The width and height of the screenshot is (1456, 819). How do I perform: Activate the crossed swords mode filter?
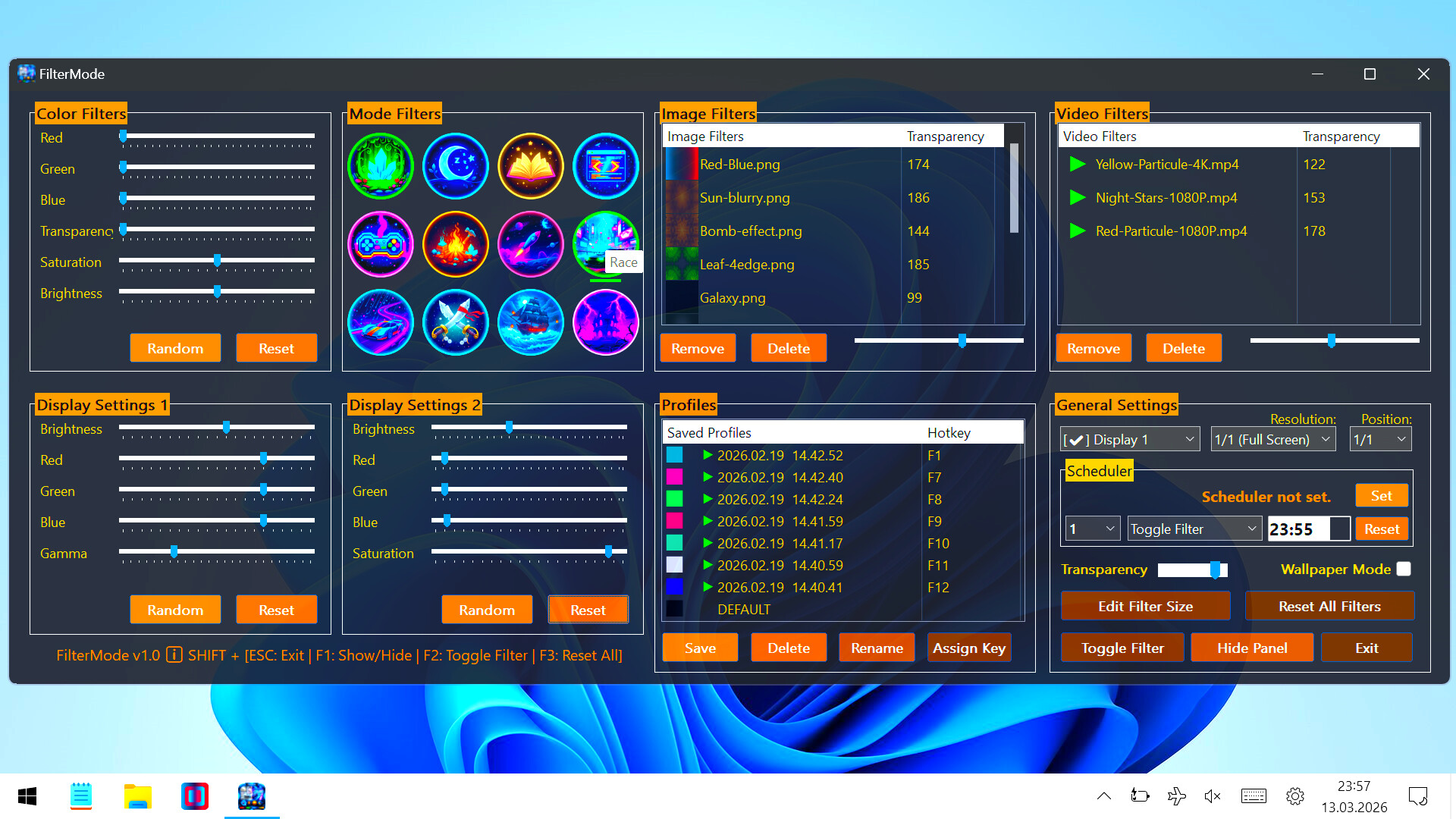click(x=455, y=322)
